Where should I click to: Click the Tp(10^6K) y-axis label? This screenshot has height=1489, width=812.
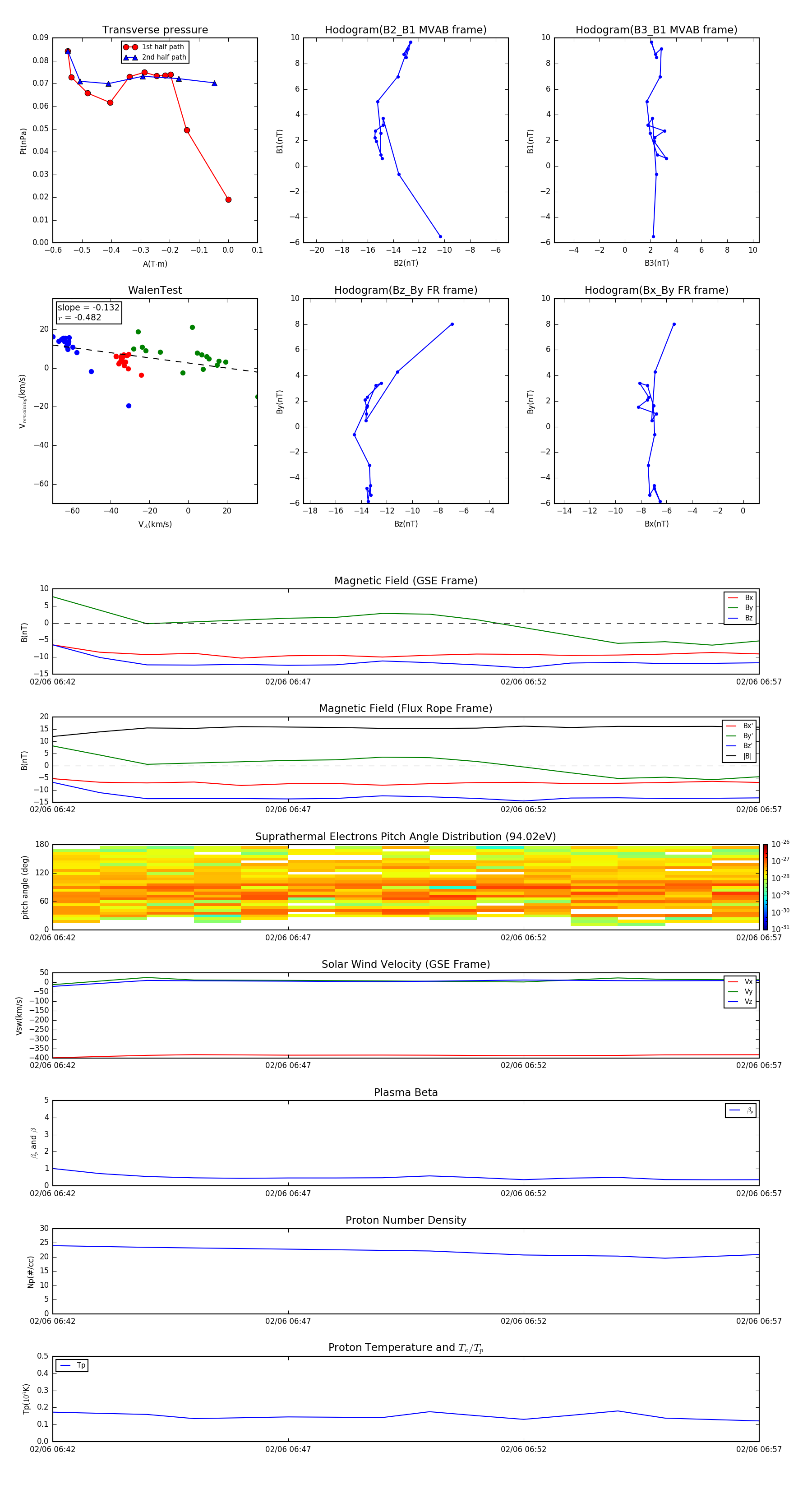pos(26,1399)
